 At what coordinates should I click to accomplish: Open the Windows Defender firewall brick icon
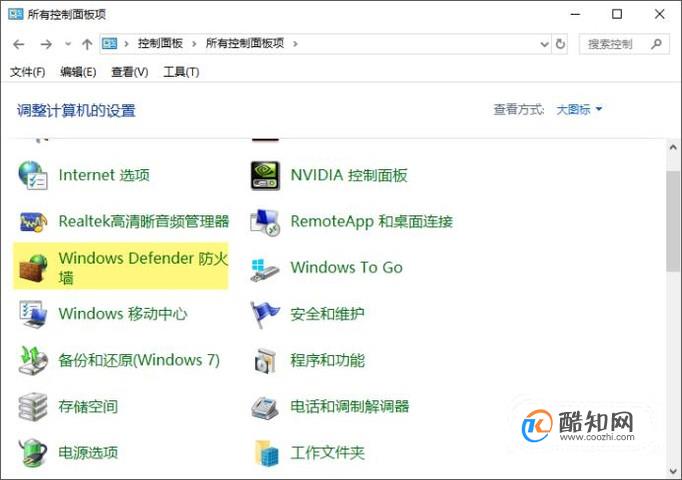[33, 268]
